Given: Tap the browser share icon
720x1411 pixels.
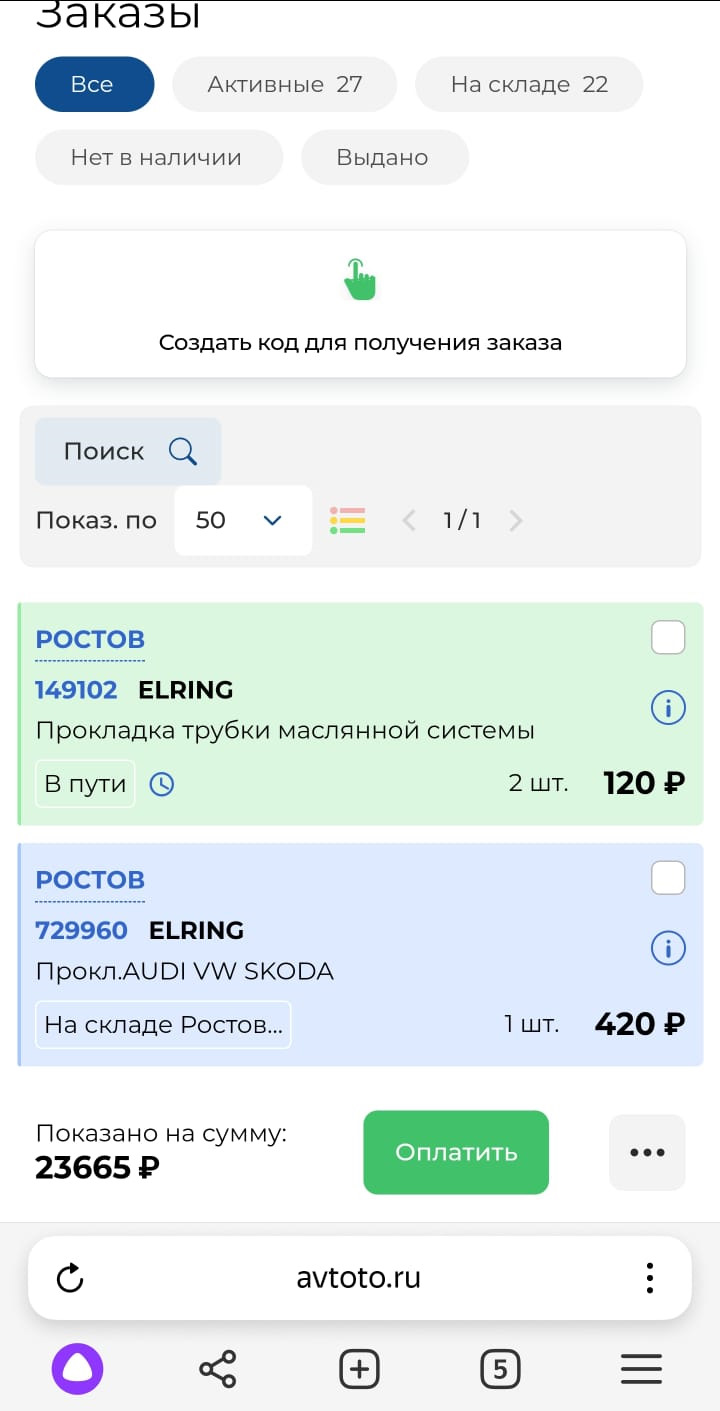Looking at the screenshot, I should [x=218, y=1368].
